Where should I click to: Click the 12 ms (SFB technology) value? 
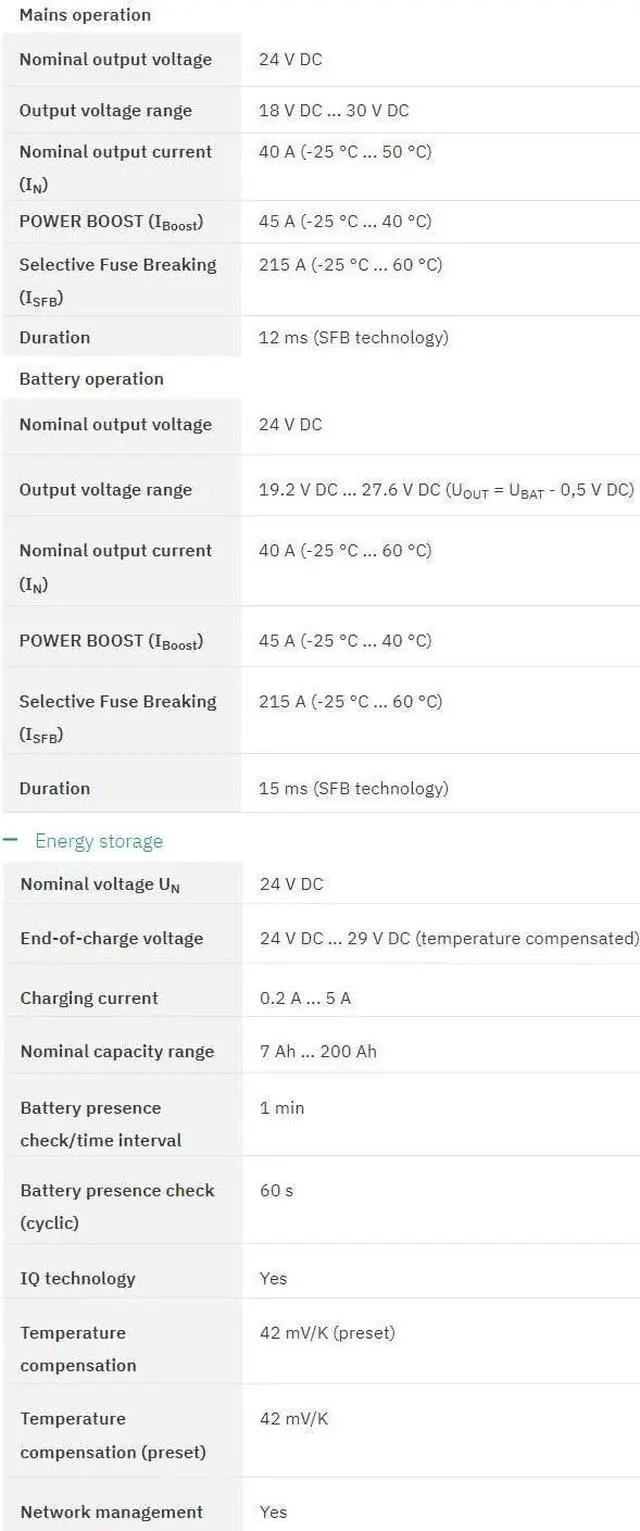click(353, 337)
